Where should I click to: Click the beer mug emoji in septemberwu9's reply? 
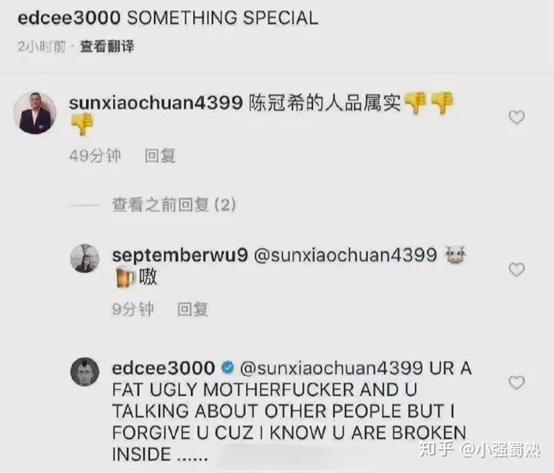(125, 277)
